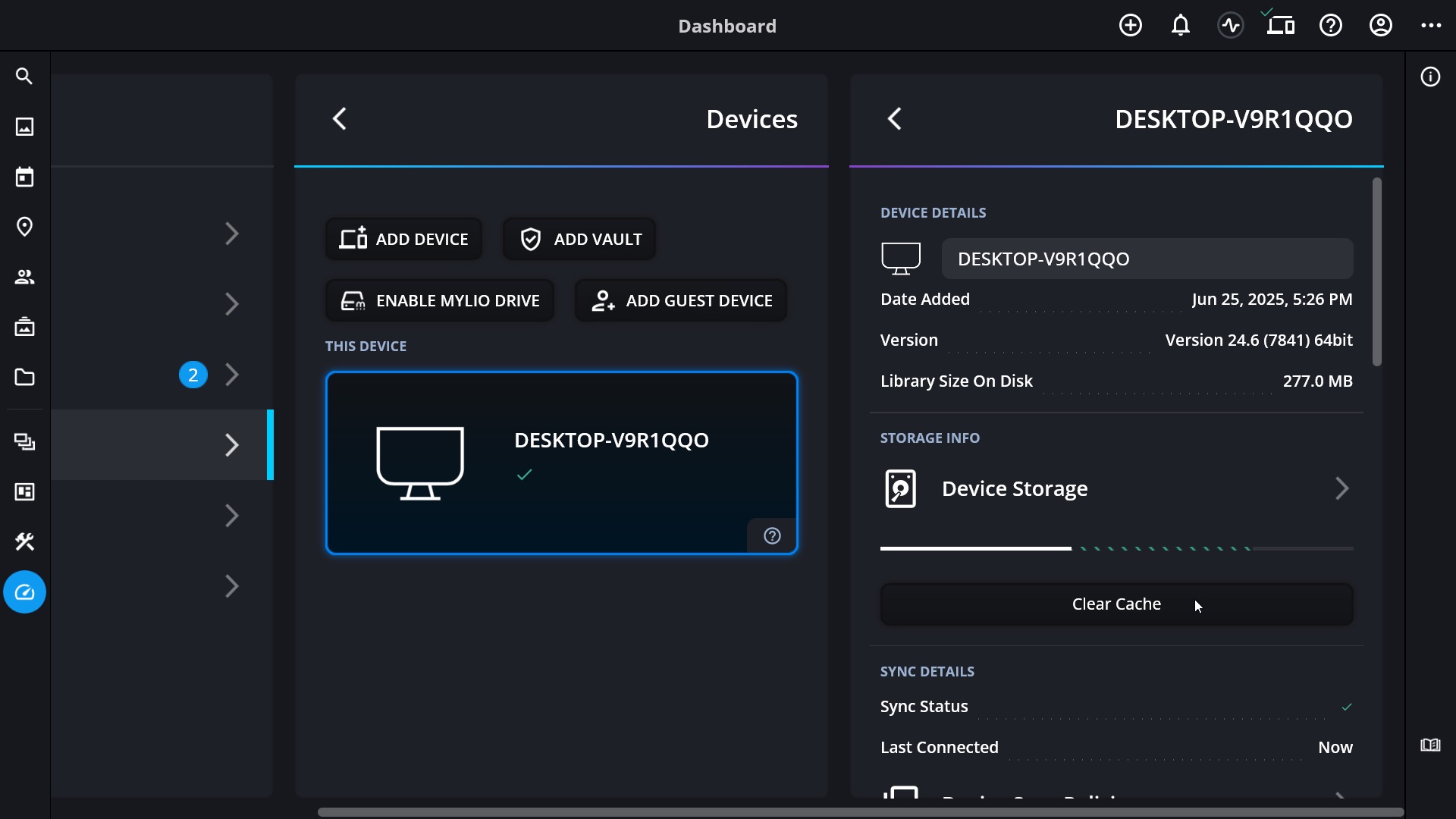Open the Map location pin icon
The image size is (1456, 819).
[x=24, y=227]
